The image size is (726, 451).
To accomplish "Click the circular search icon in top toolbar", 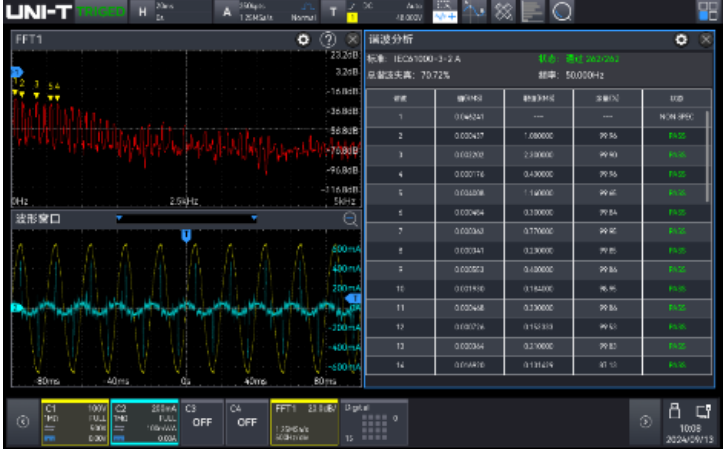I will pyautogui.click(x=562, y=11).
